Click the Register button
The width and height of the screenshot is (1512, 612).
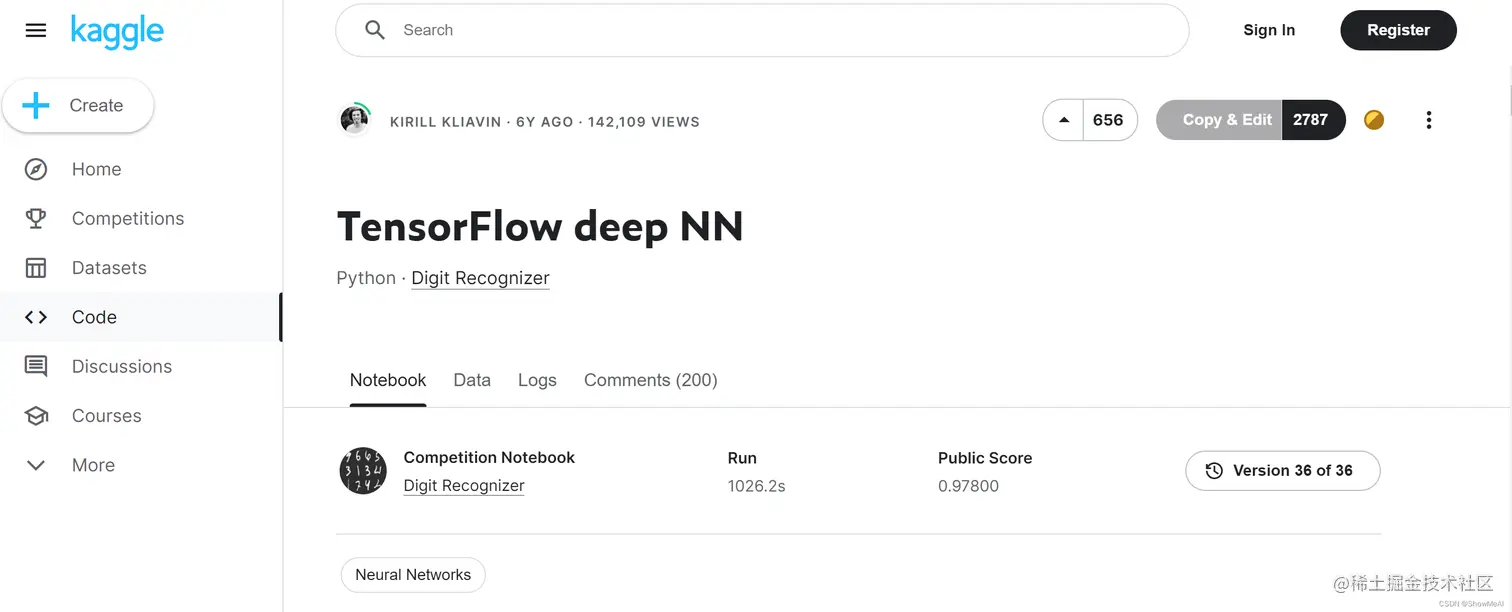tap(1398, 30)
